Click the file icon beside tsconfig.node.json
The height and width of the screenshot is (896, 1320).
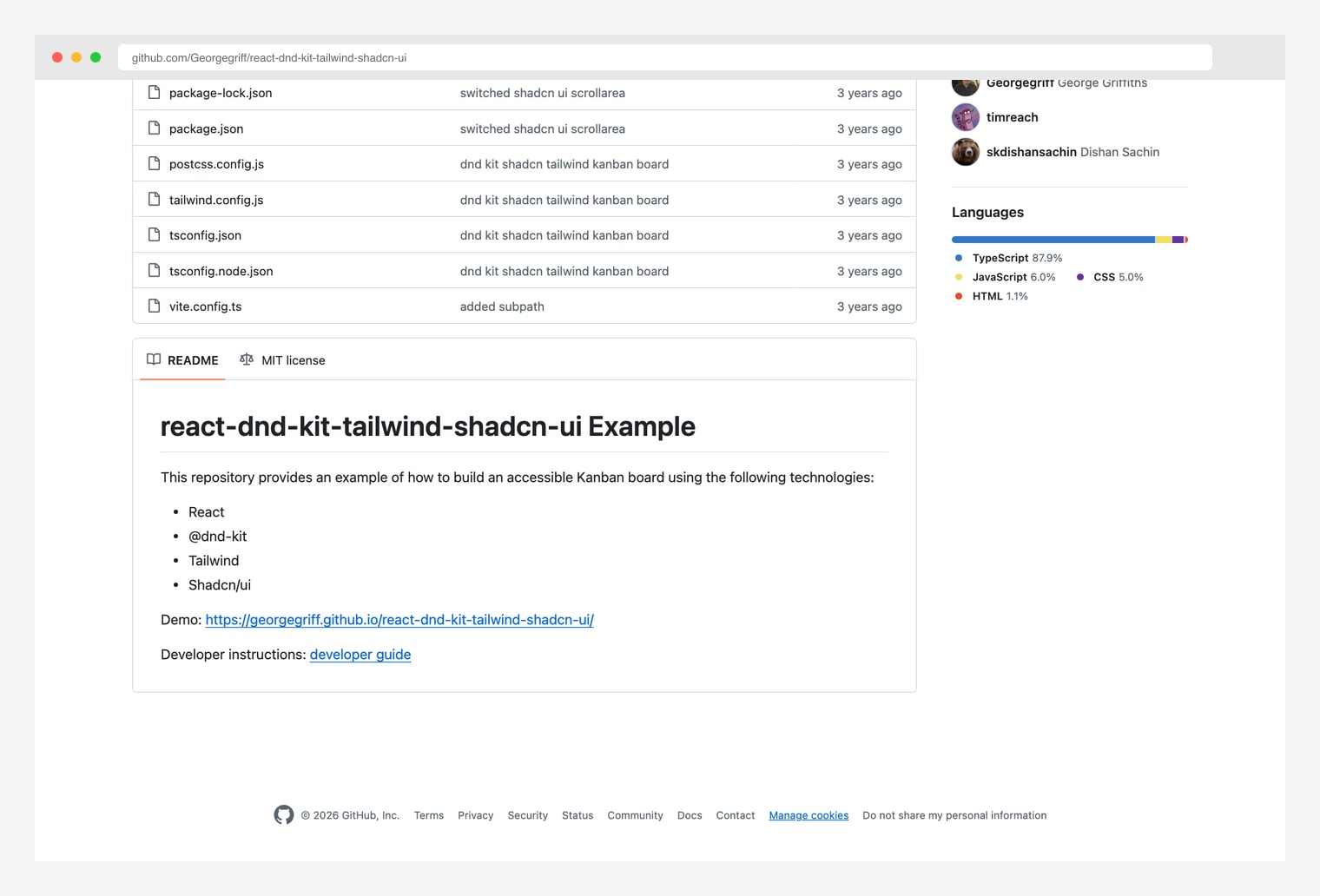point(154,270)
